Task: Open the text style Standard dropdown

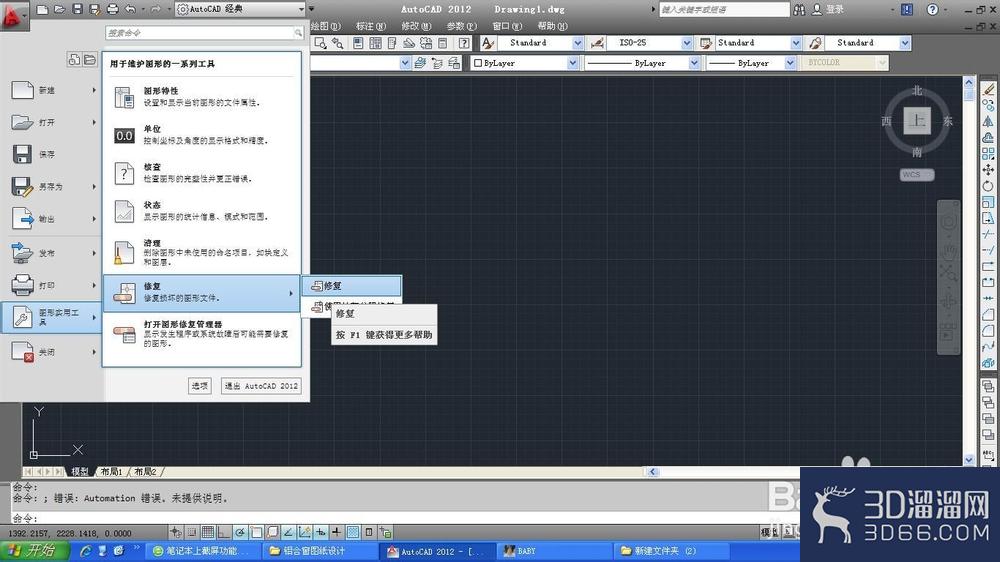Action: (577, 43)
